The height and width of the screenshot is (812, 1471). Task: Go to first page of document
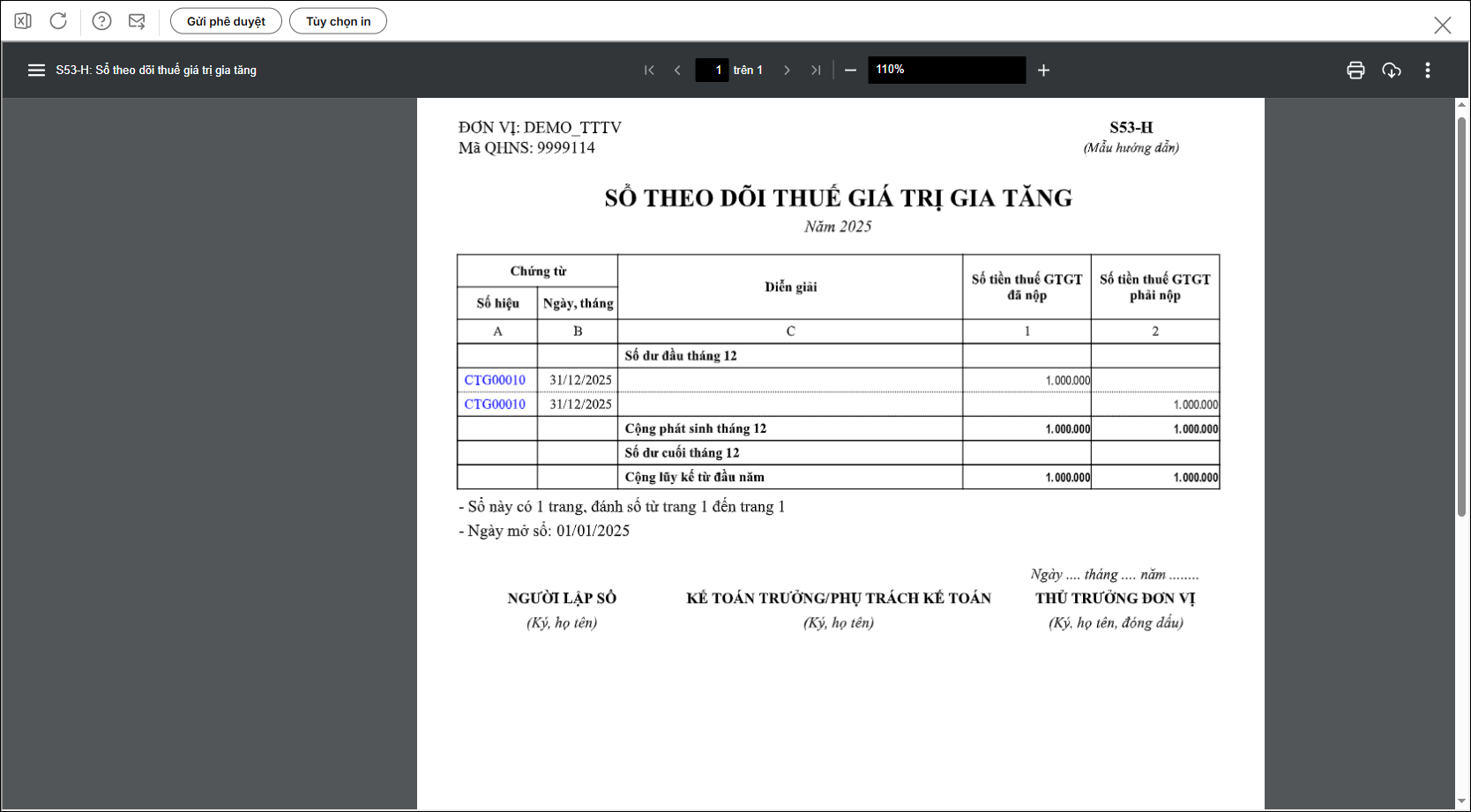[649, 71]
